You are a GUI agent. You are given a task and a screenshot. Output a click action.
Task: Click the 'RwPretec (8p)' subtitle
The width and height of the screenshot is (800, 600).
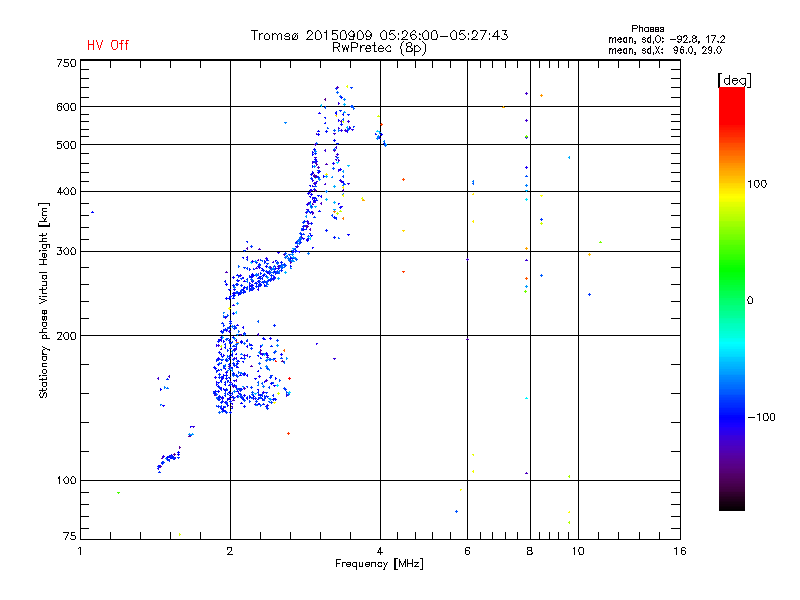click(x=380, y=48)
